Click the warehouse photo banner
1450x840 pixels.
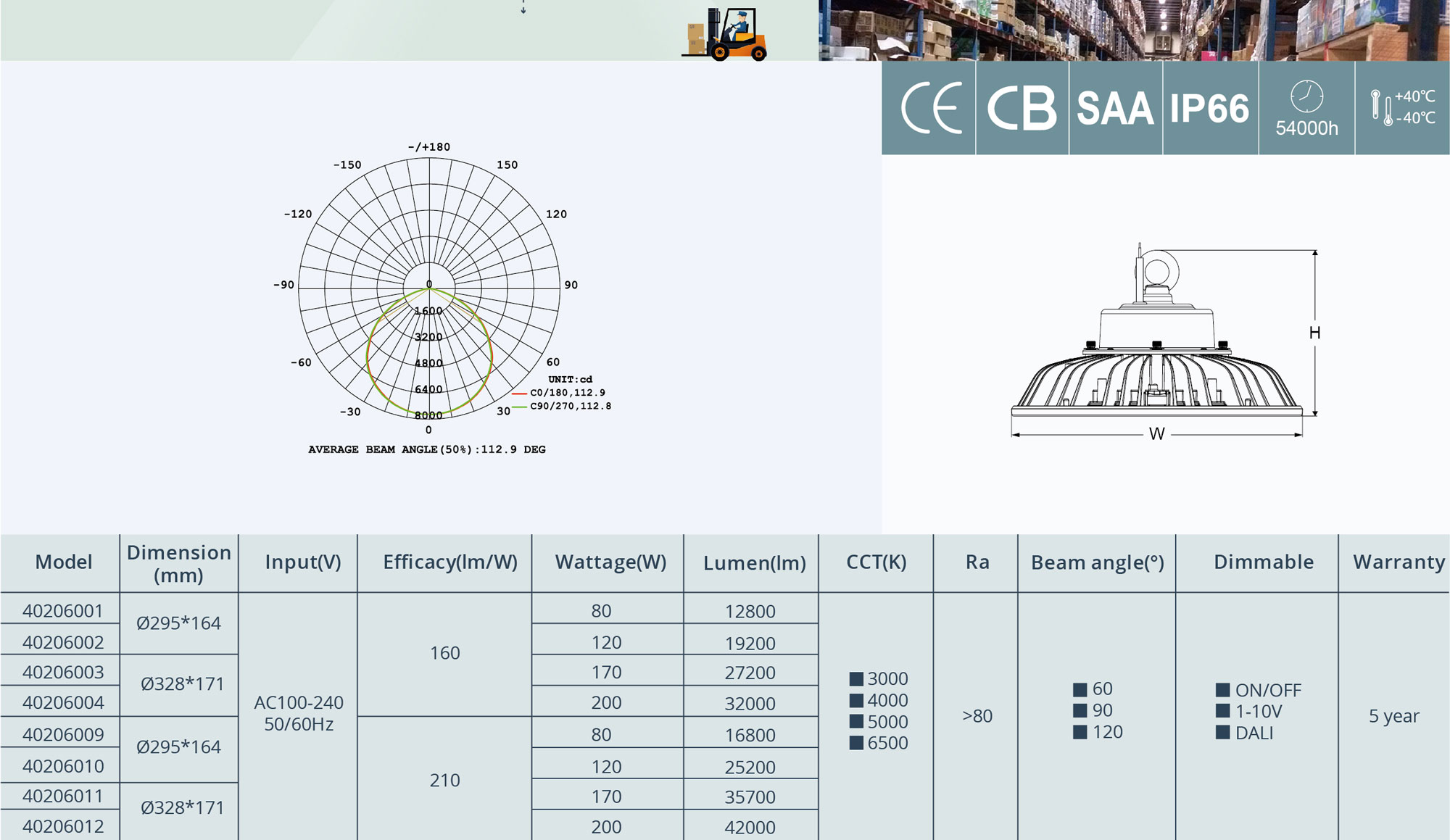coord(1134,30)
